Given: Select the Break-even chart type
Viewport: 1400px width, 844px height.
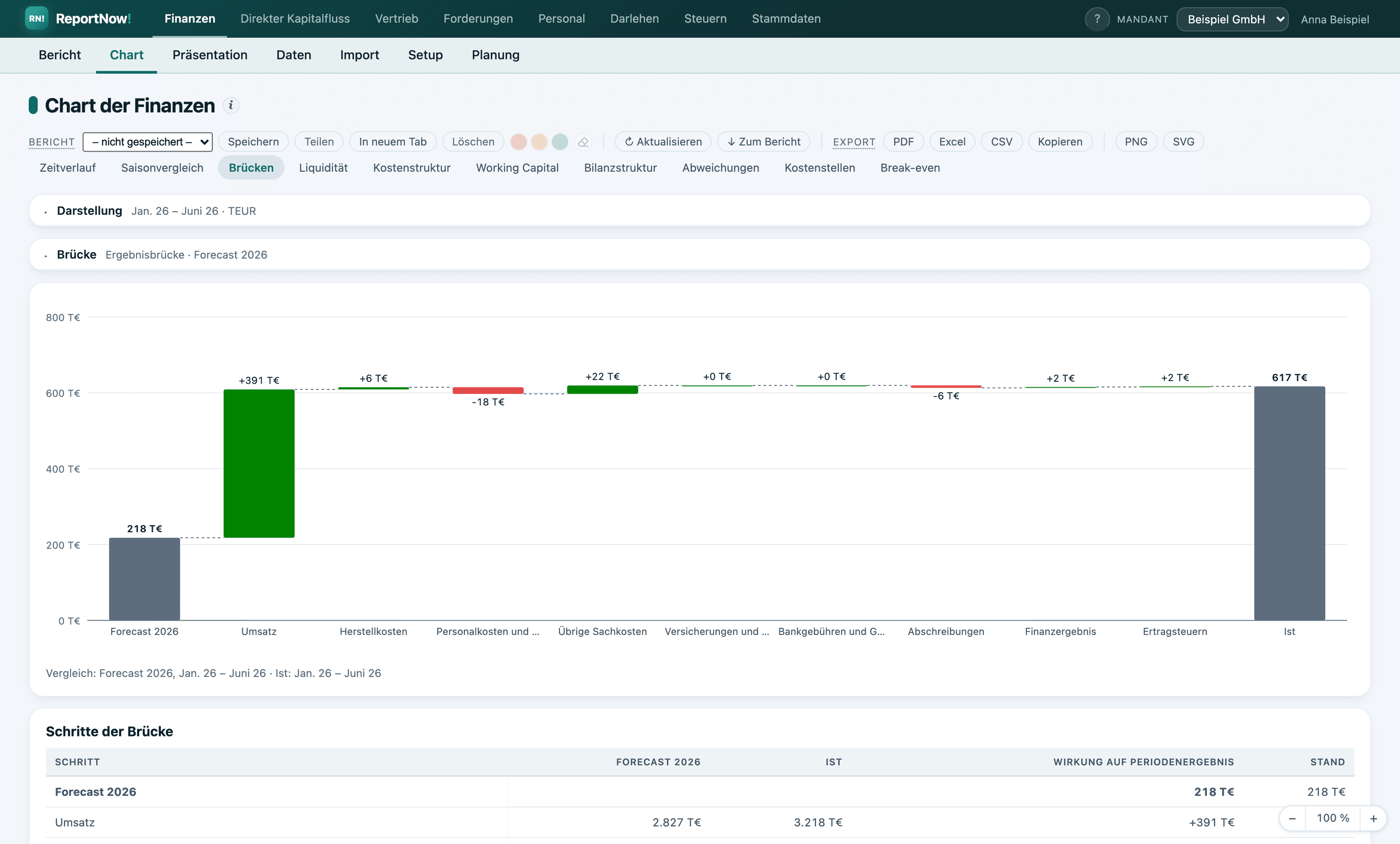Looking at the screenshot, I should [x=910, y=168].
